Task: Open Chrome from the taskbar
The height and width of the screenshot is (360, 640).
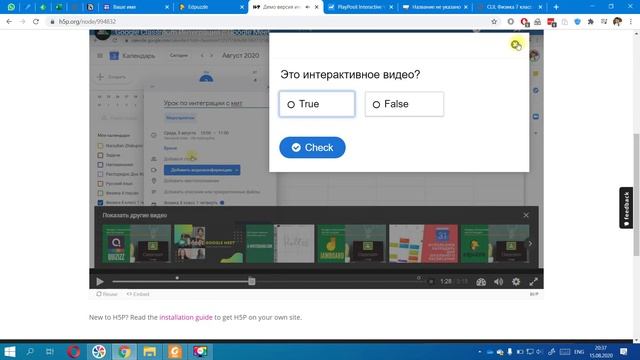Action: pyautogui.click(x=124, y=351)
